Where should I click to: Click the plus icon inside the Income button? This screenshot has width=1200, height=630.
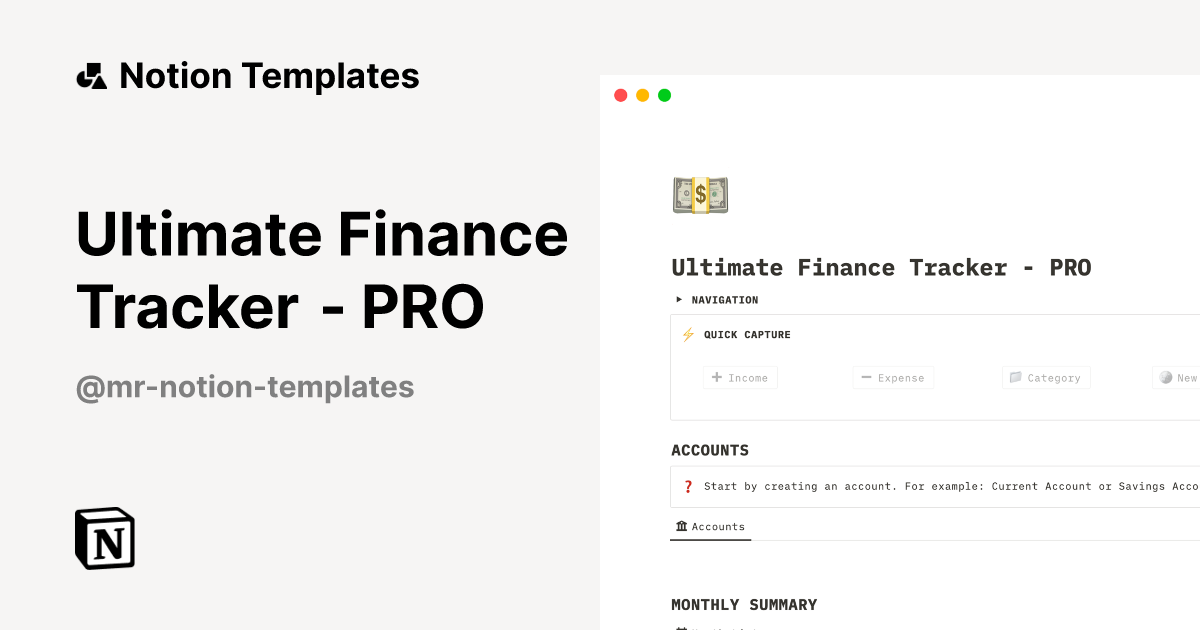tap(717, 377)
